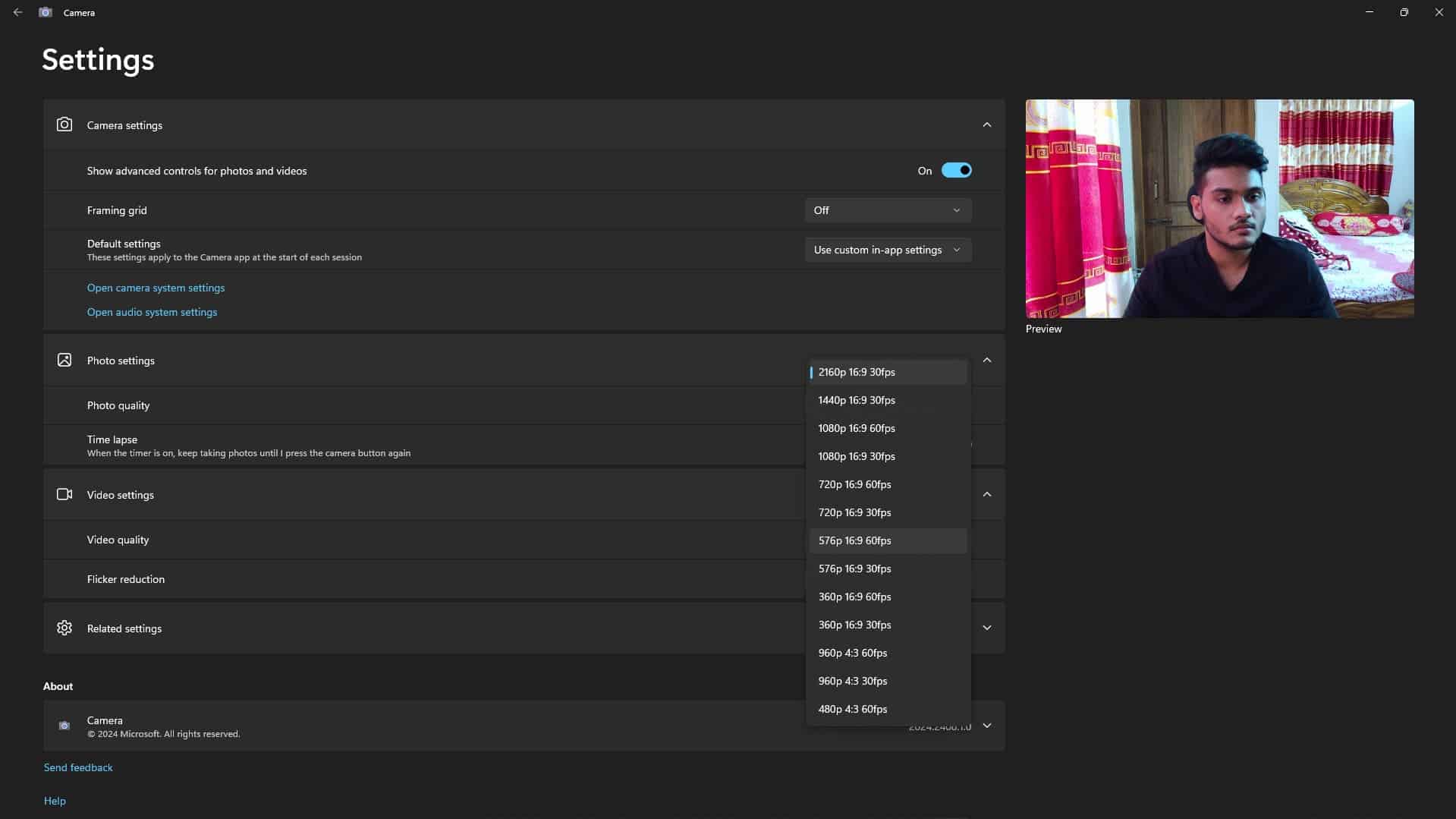Viewport: 1456px width, 819px height.
Task: Click the small camera icon in About section
Action: [x=64, y=726]
